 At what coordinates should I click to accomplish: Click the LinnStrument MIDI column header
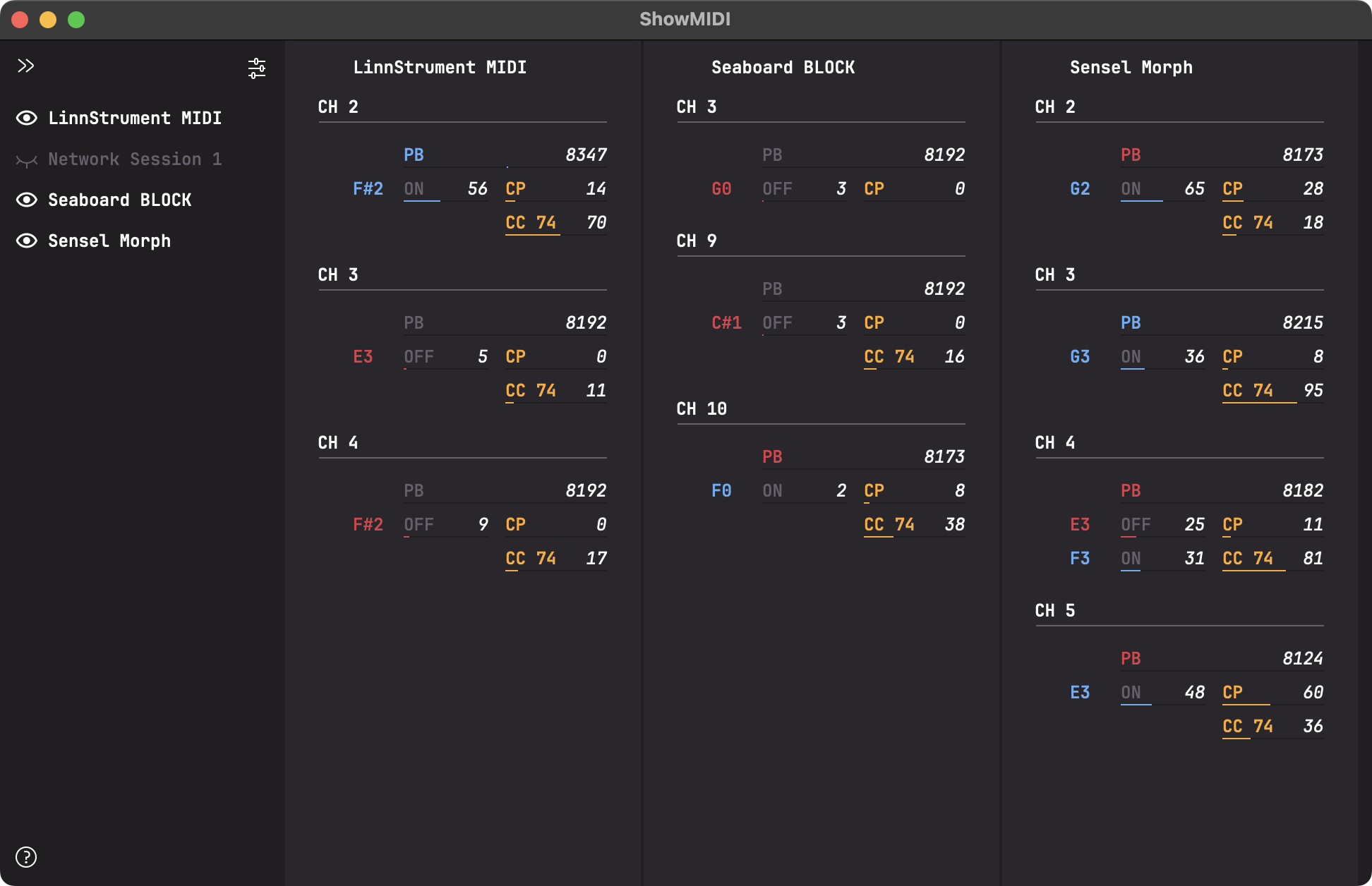coord(440,67)
